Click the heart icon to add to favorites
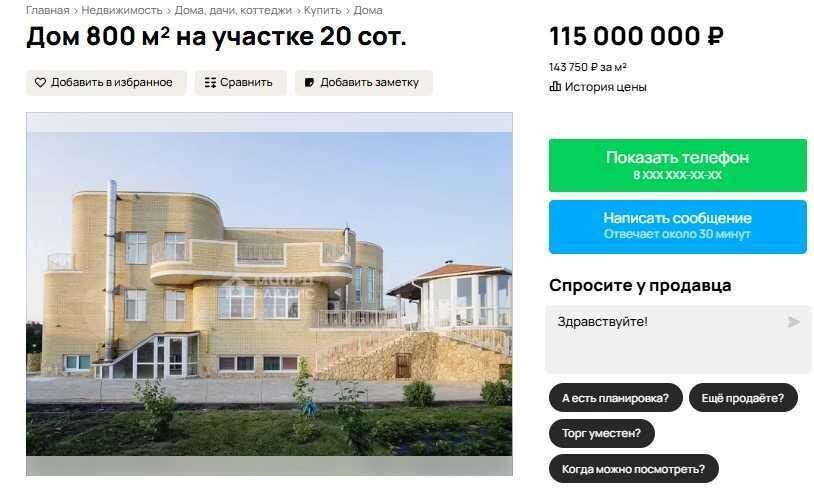This screenshot has height=492, width=814. pos(40,83)
